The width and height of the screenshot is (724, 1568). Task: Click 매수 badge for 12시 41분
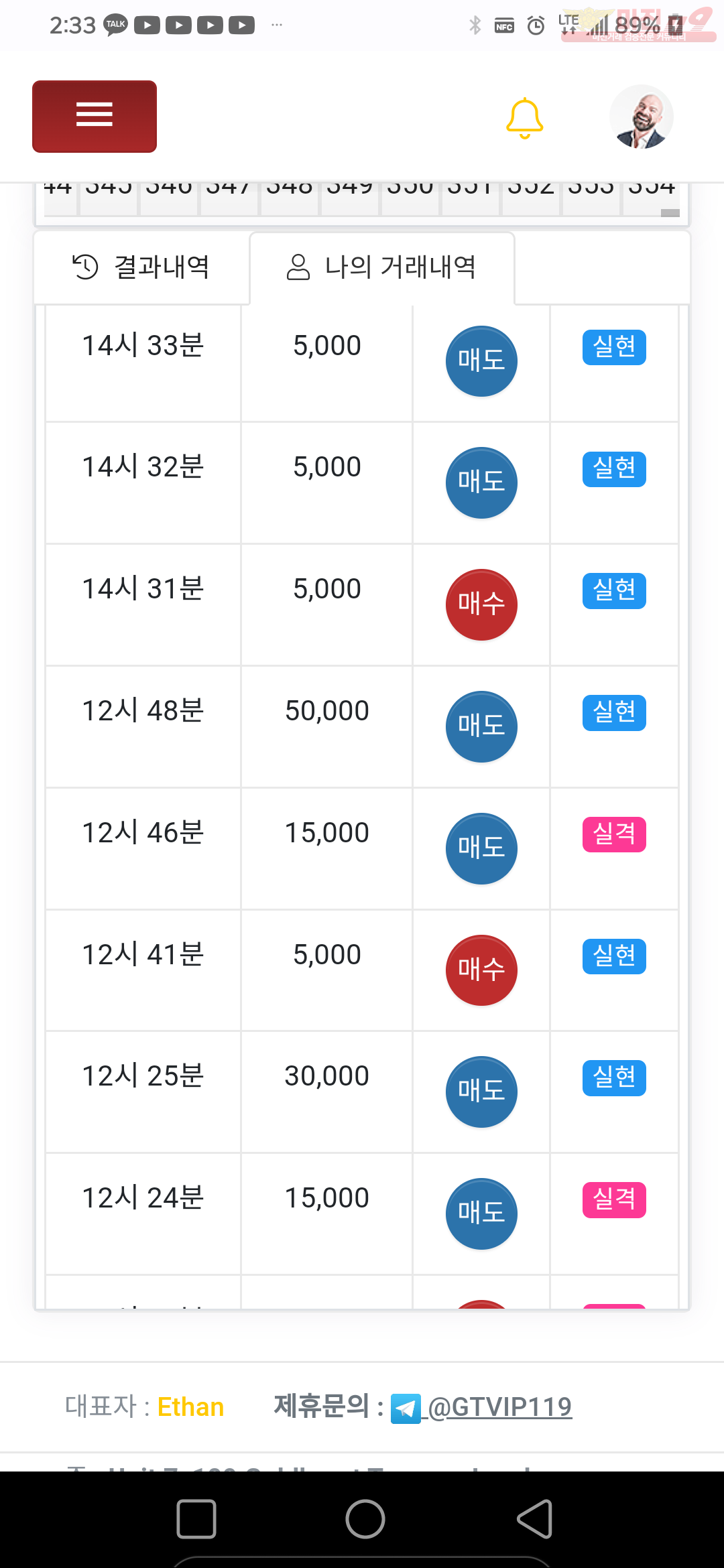481,970
